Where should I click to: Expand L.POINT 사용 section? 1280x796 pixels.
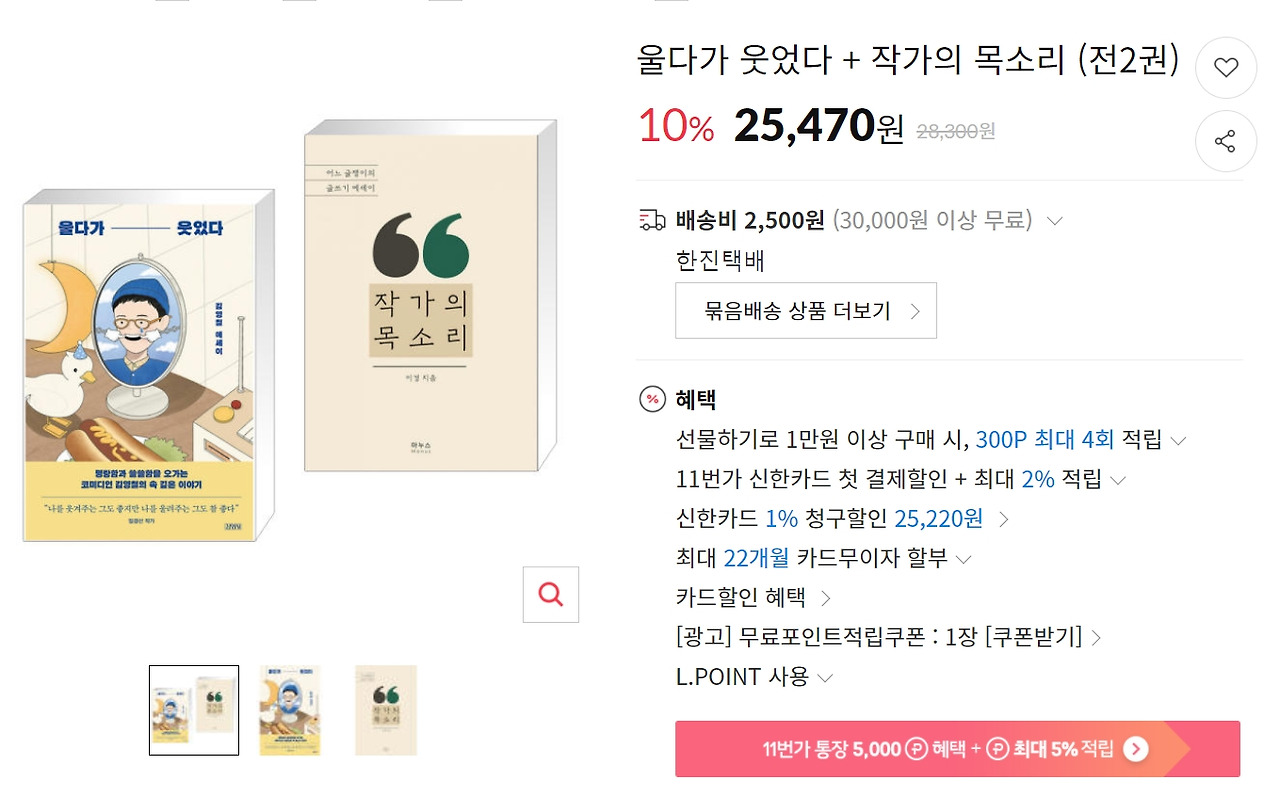coord(825,677)
